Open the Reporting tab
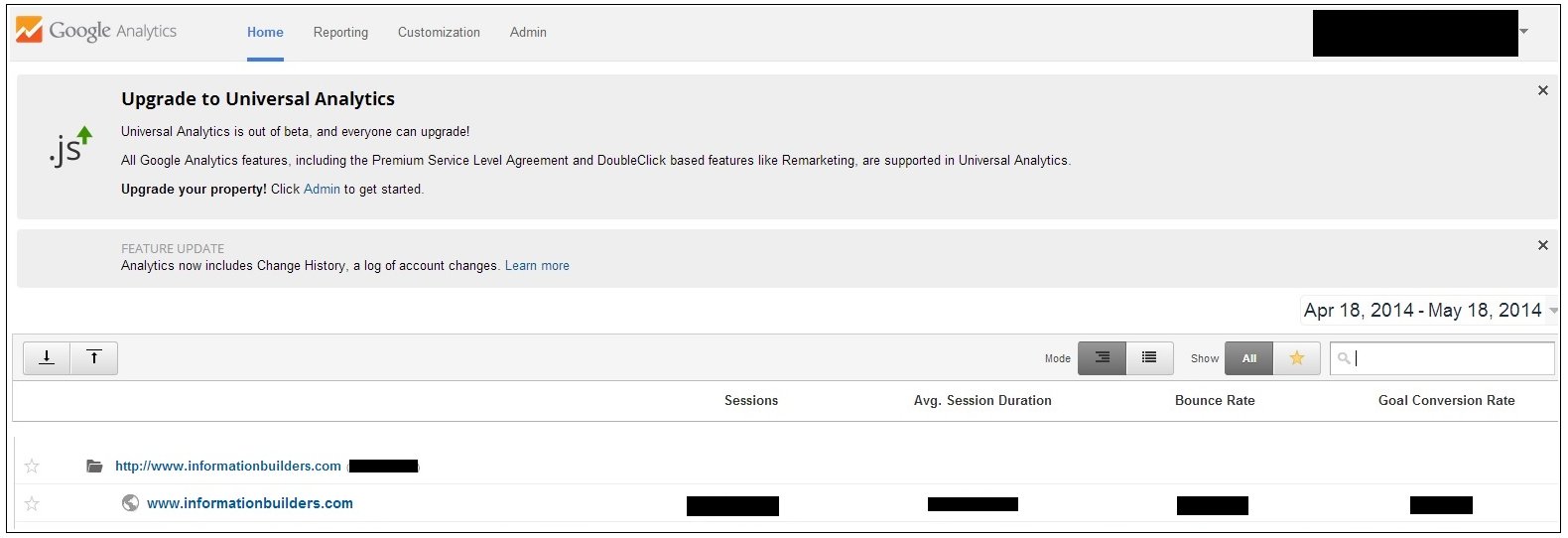 [x=340, y=32]
